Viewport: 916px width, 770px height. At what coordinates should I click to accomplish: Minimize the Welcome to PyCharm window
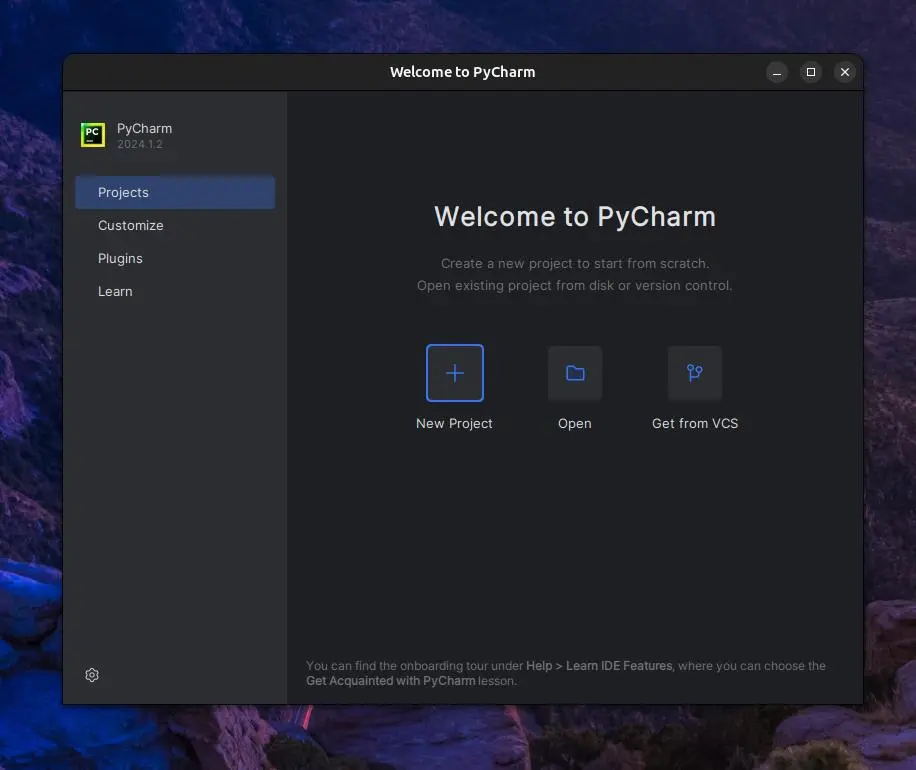[x=777, y=72]
